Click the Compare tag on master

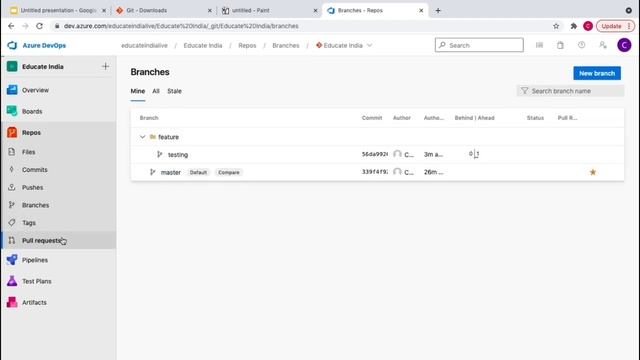click(229, 172)
